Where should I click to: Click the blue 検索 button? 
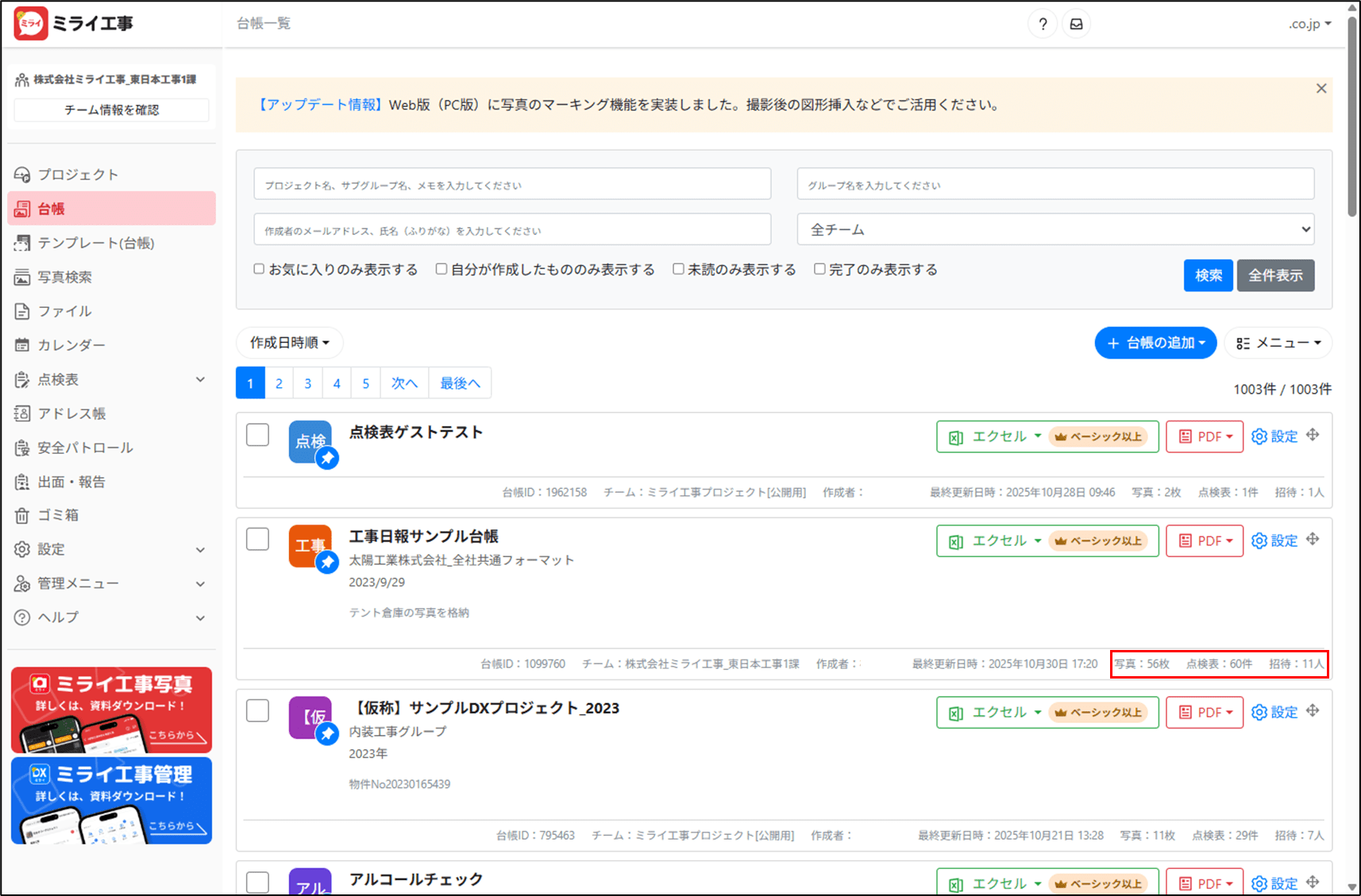pos(1208,275)
